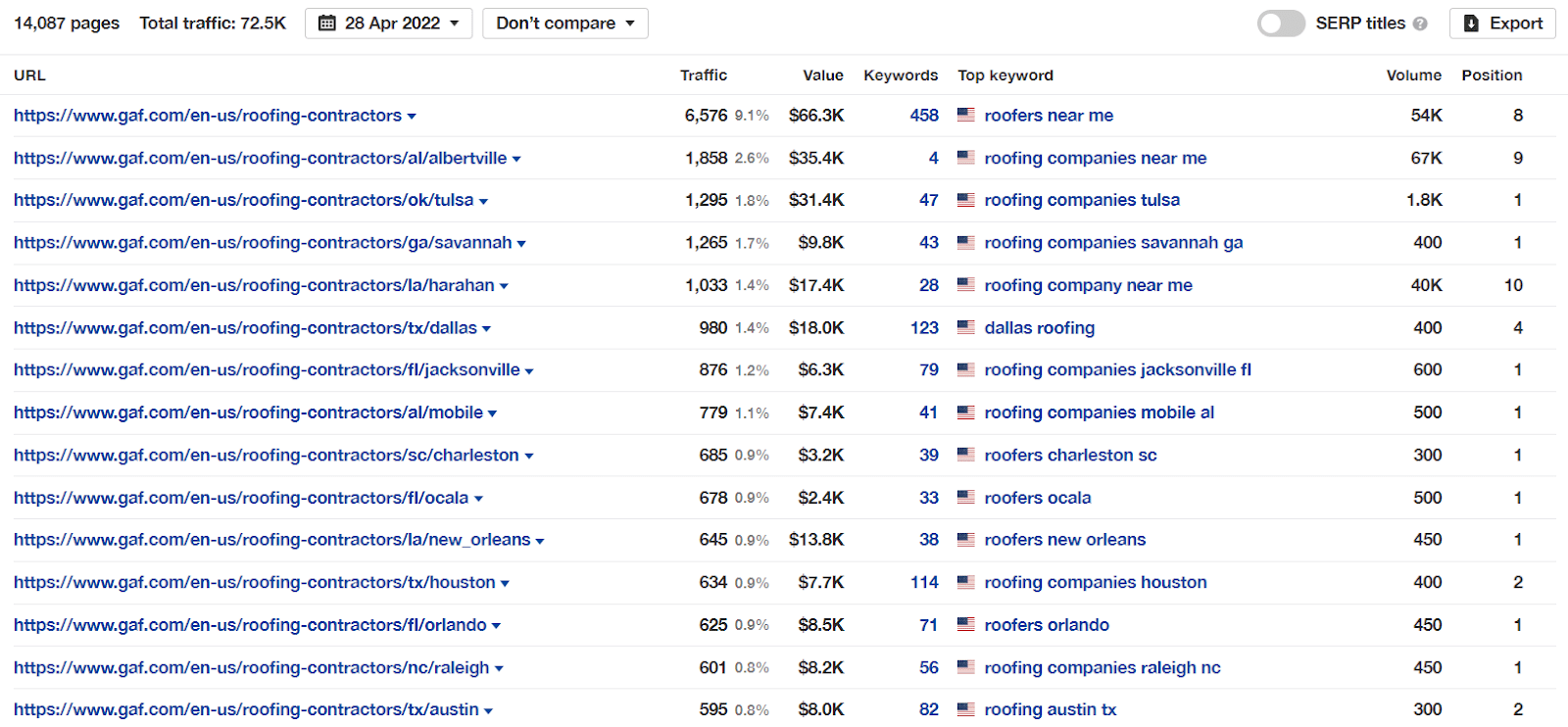Click the Top keyword column header
Viewport: 1568px width, 727px height.
click(1005, 75)
